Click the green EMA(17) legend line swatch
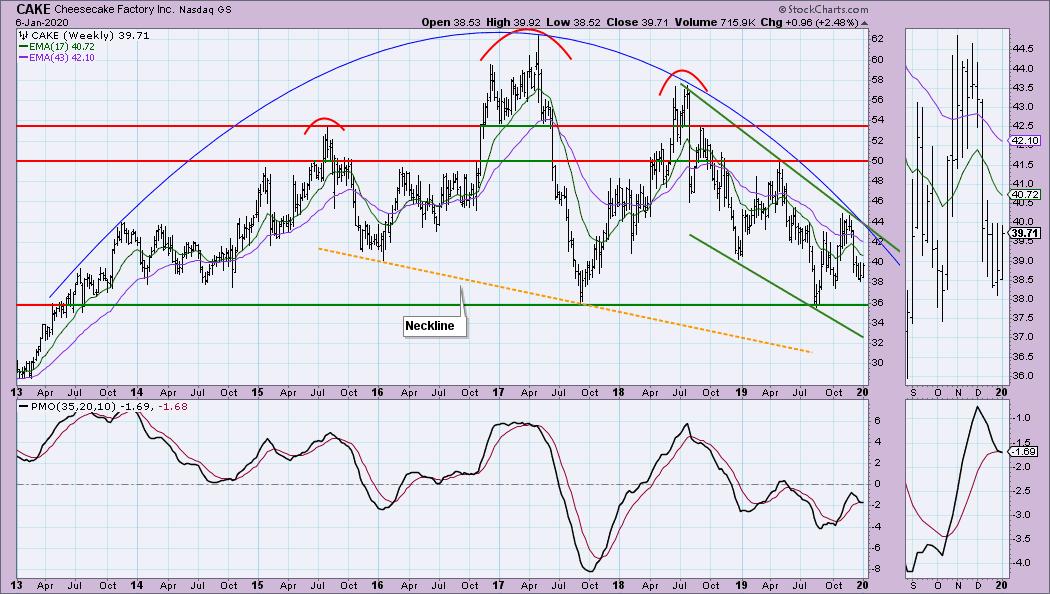 click(23, 47)
